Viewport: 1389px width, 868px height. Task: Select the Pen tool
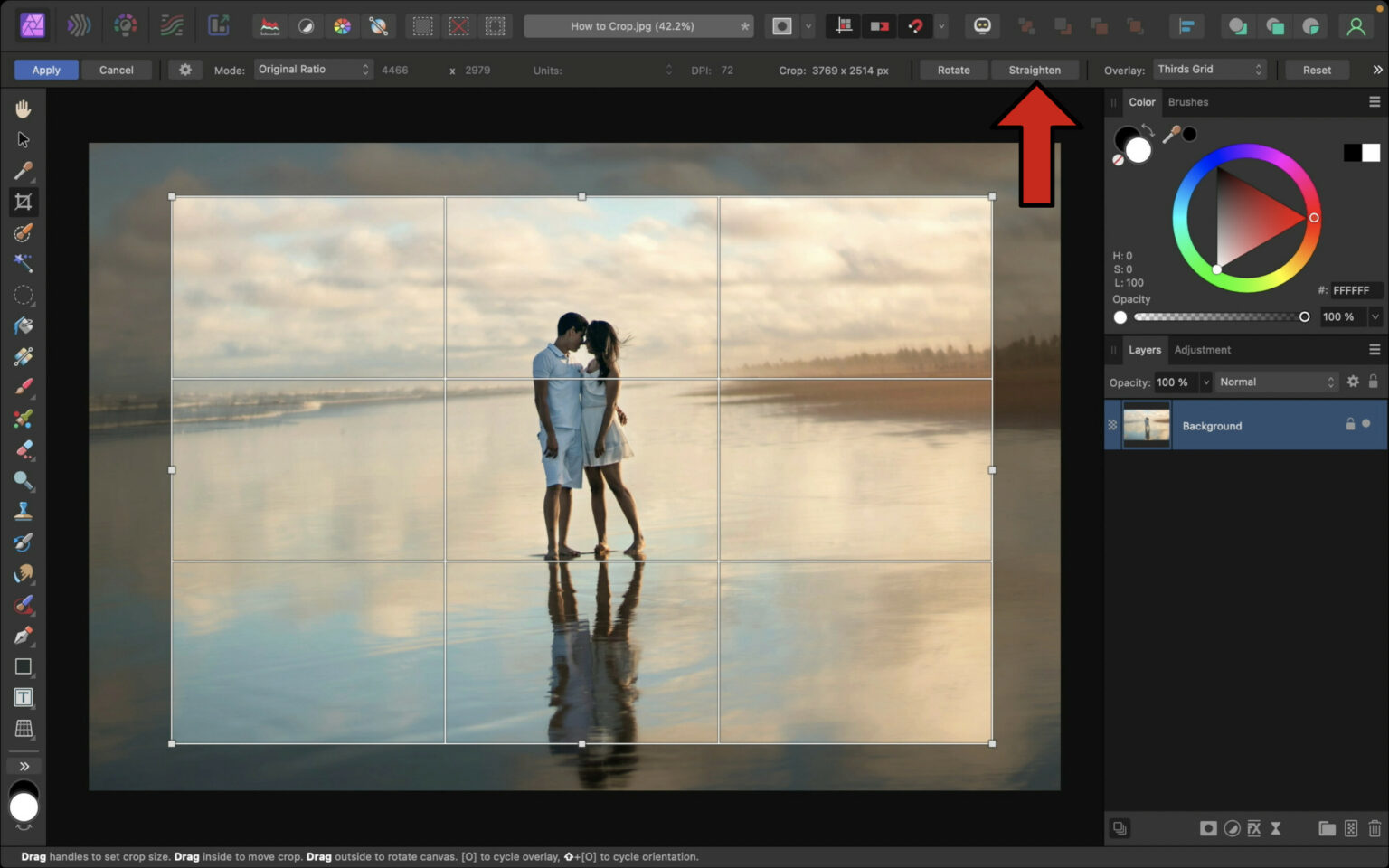pyautogui.click(x=24, y=636)
